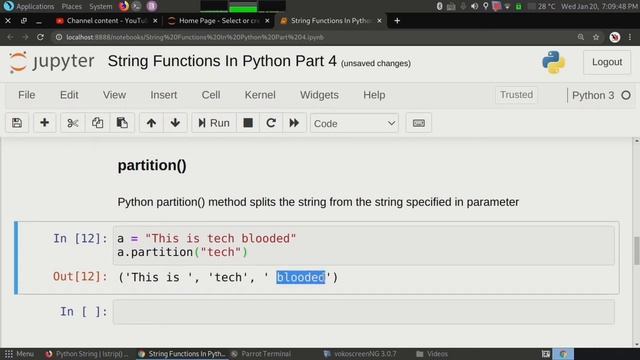Click the Jupyter logo
The image size is (640, 360).
click(51, 62)
